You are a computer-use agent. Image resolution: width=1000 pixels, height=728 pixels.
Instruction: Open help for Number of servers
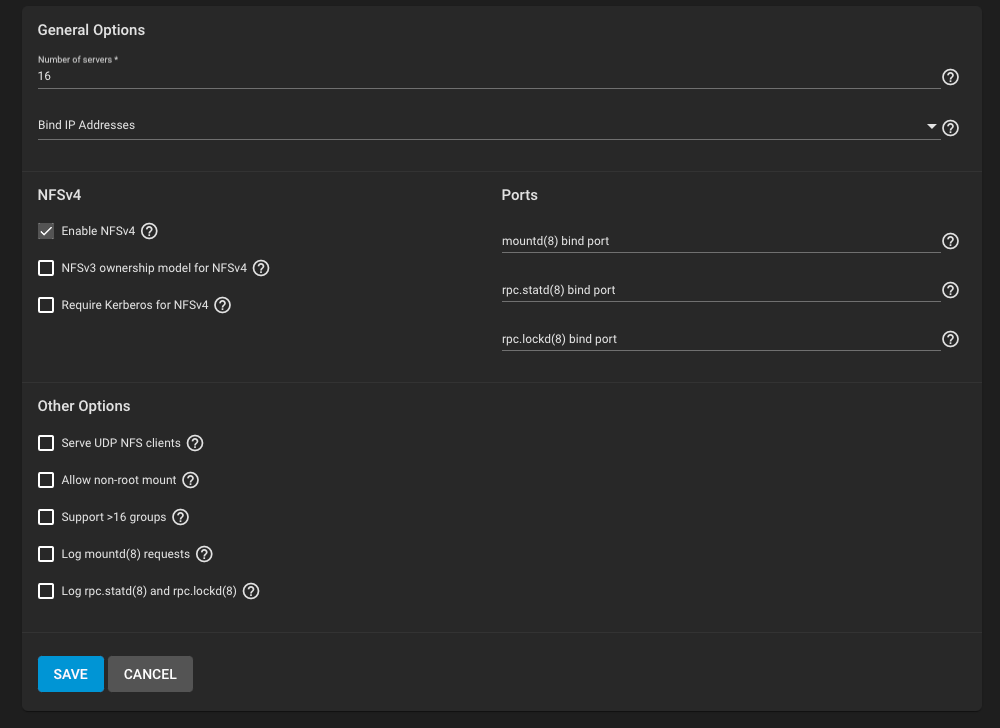click(x=950, y=77)
